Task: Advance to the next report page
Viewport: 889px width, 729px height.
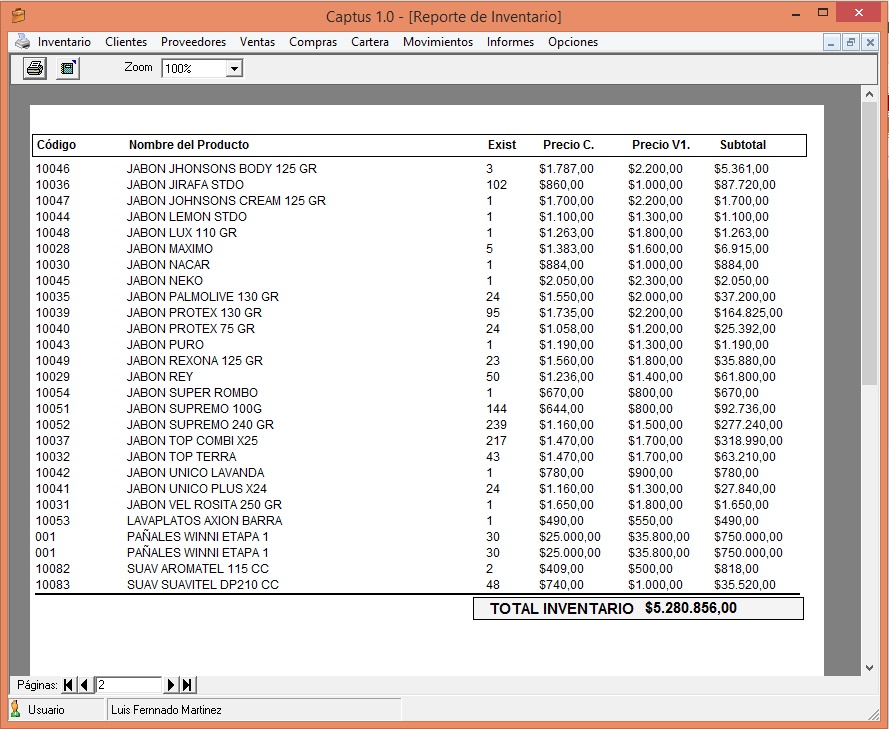Action: [x=171, y=685]
